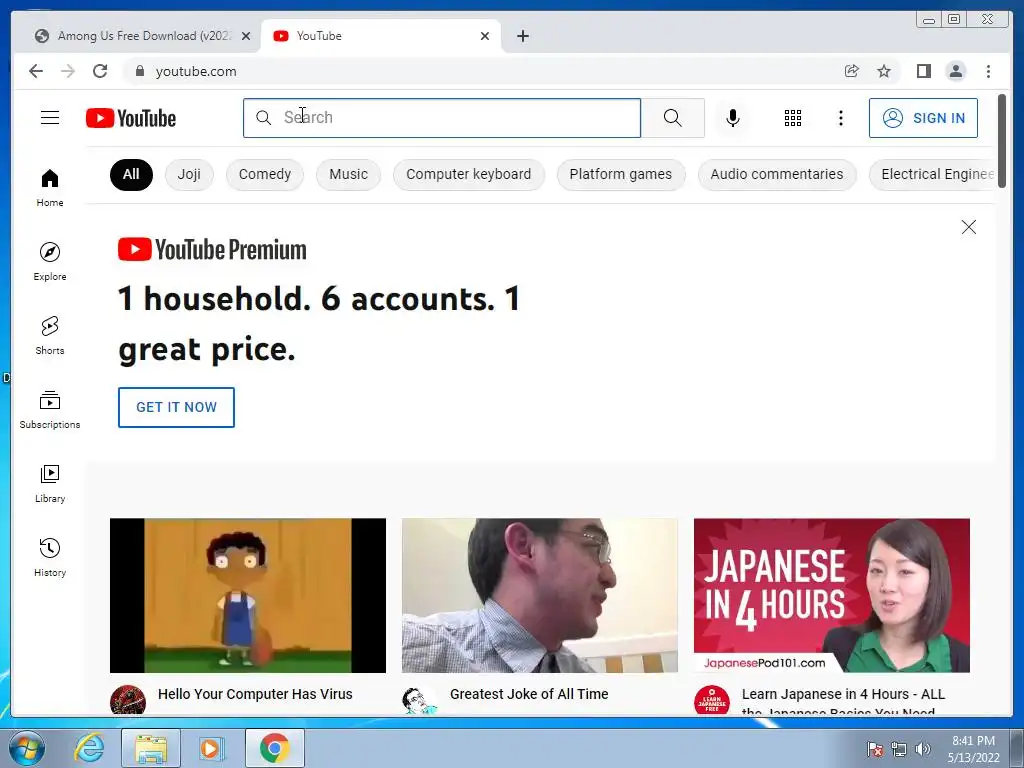The height and width of the screenshot is (768, 1024).
Task: Select the Platform games chip
Action: [620, 174]
